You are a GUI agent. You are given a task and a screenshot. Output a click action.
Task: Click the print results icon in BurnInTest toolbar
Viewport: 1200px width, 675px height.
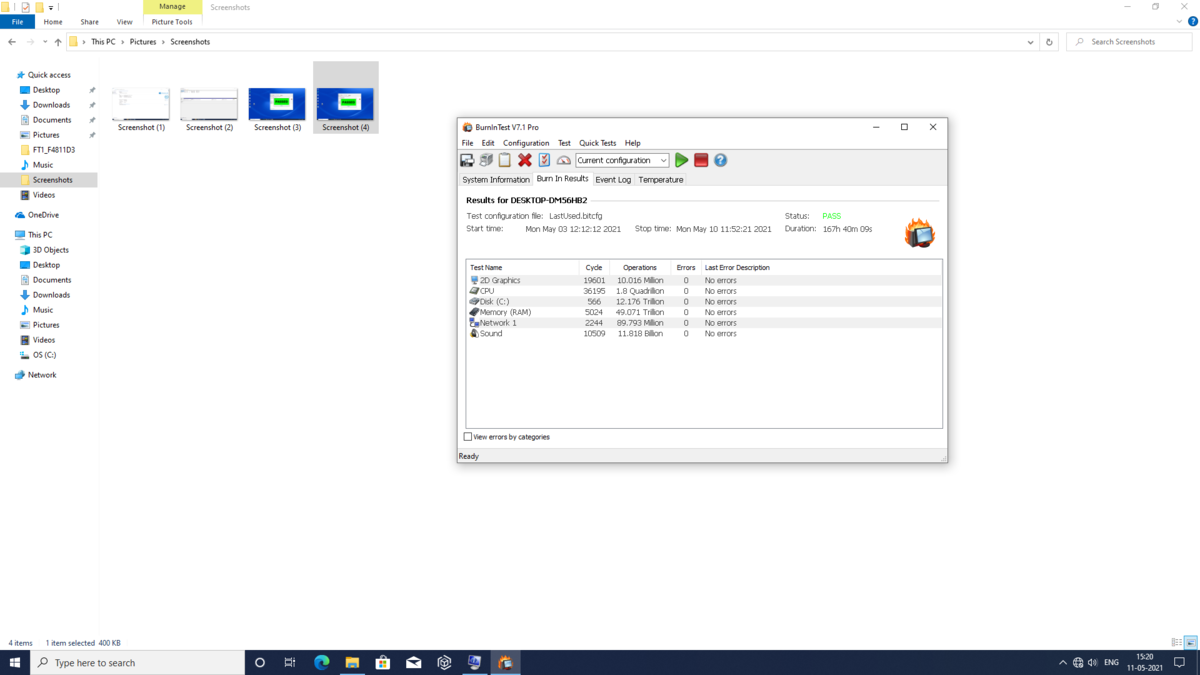tap(486, 160)
